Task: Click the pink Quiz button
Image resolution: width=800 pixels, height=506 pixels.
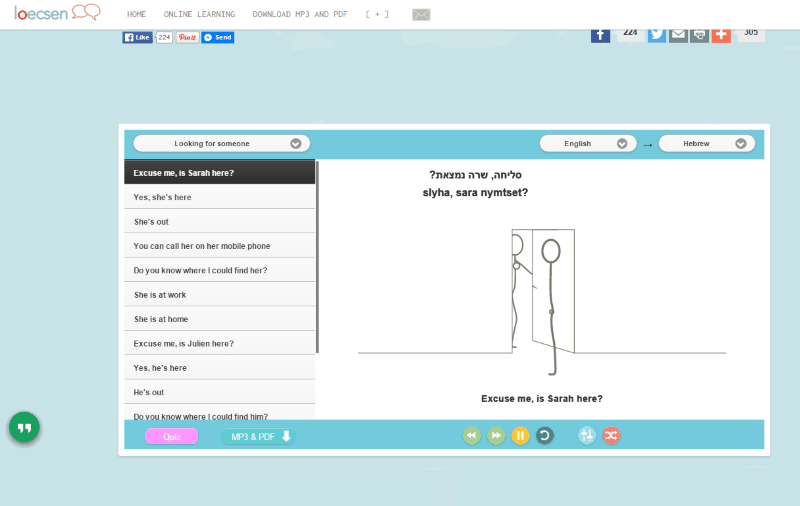Action: (171, 437)
